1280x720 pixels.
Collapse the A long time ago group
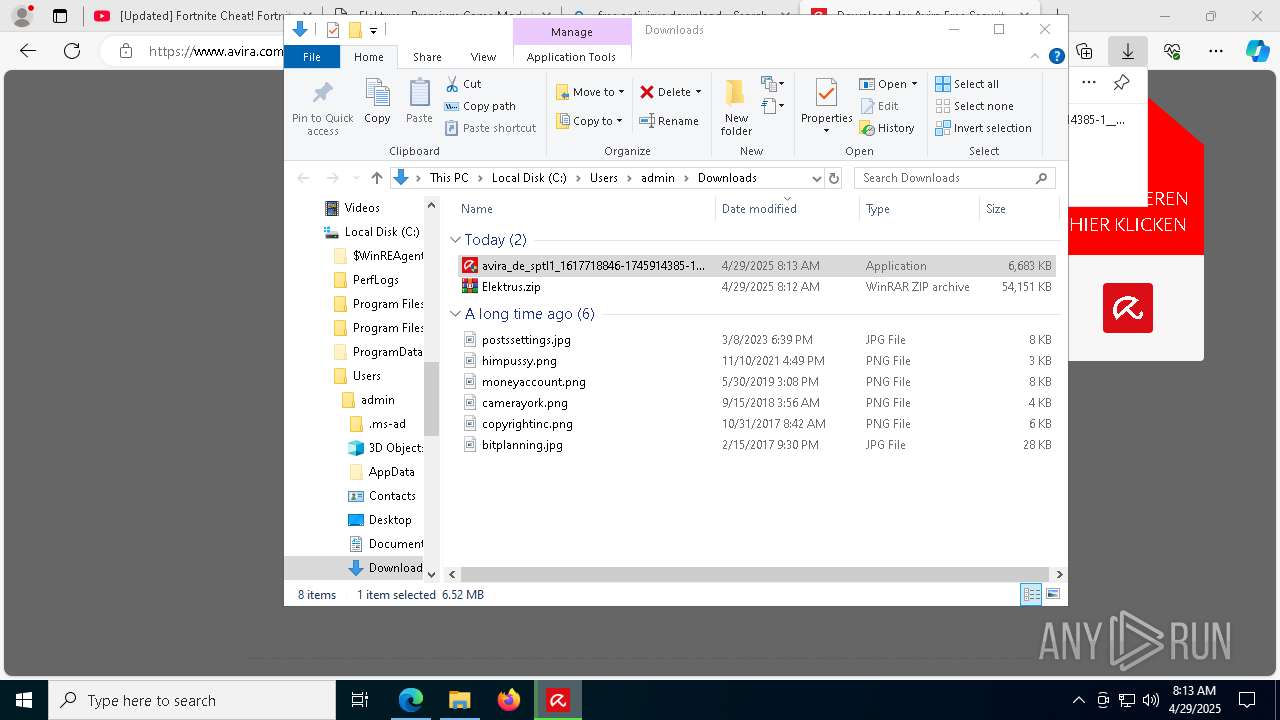click(x=455, y=314)
